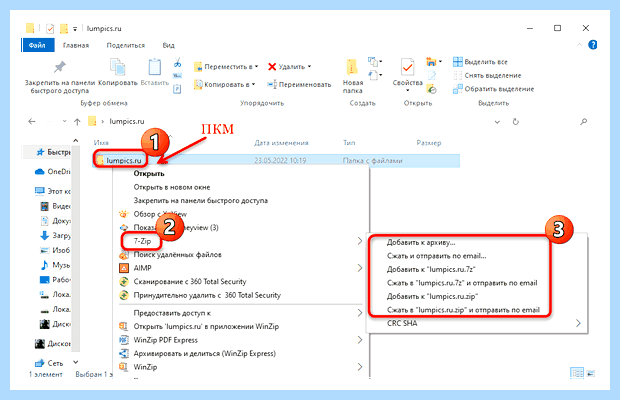620x400 pixels.
Task: Click the red Delete X icon
Action: 272,67
